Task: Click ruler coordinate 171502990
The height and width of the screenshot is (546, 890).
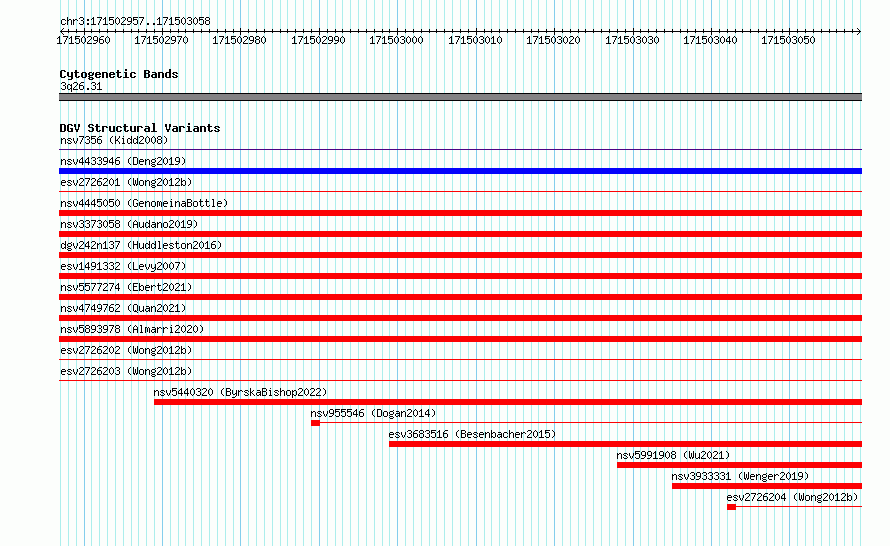Action: coord(318,40)
